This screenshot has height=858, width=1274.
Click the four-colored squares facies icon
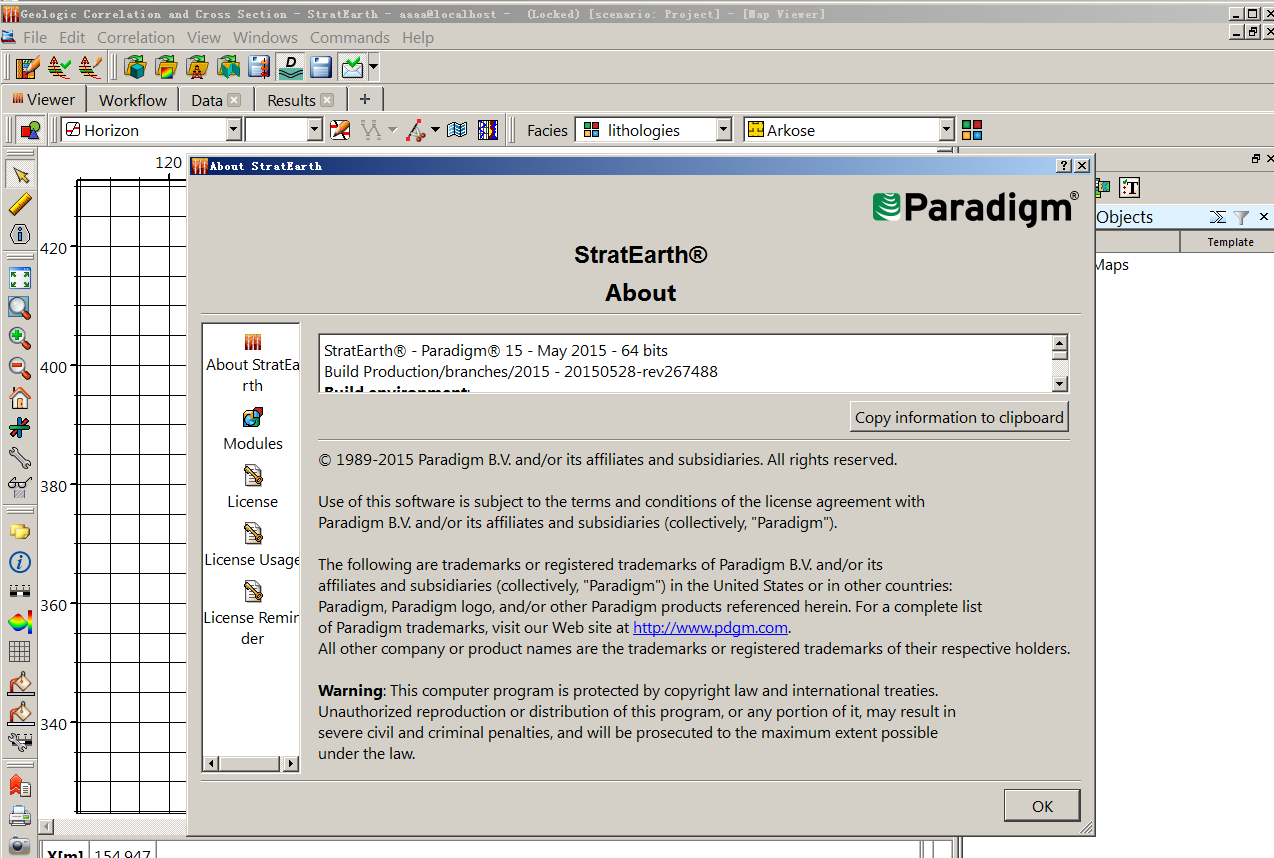972,130
